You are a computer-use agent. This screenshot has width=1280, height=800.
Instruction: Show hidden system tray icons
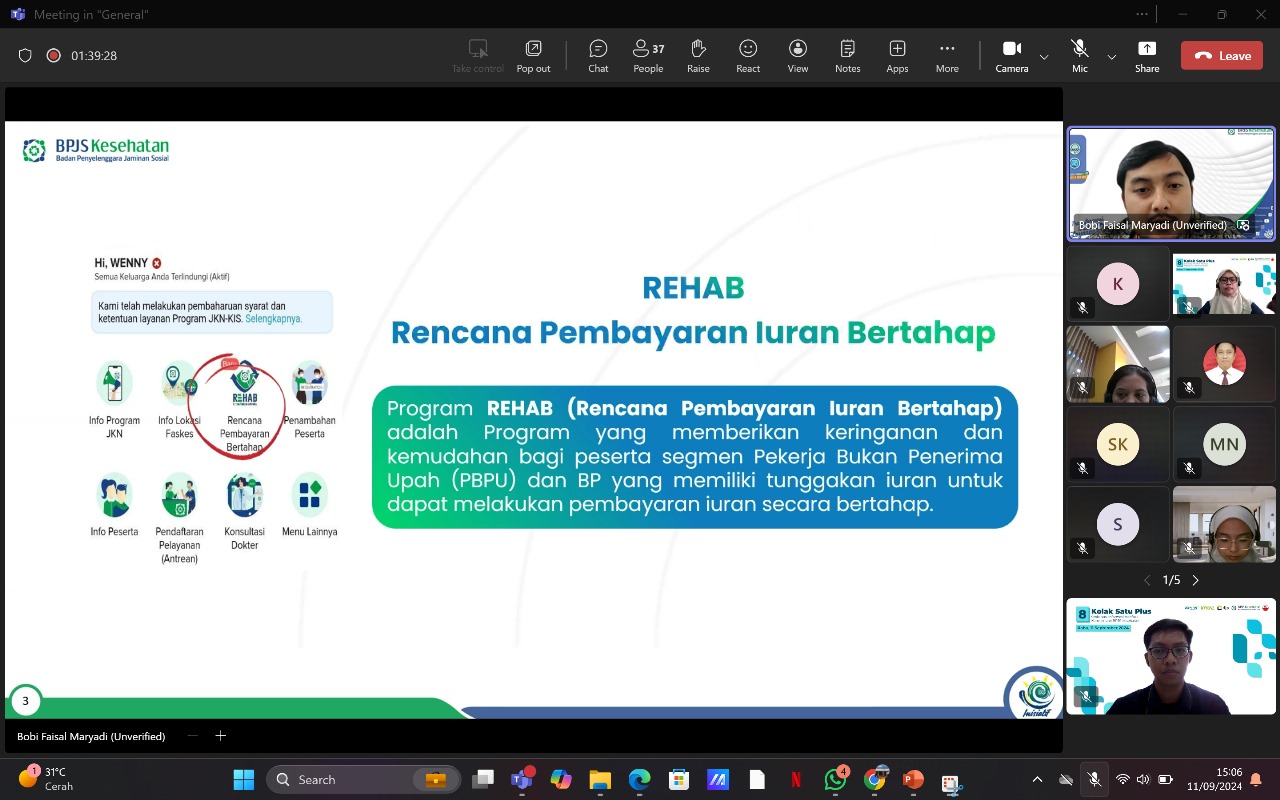click(x=1037, y=779)
